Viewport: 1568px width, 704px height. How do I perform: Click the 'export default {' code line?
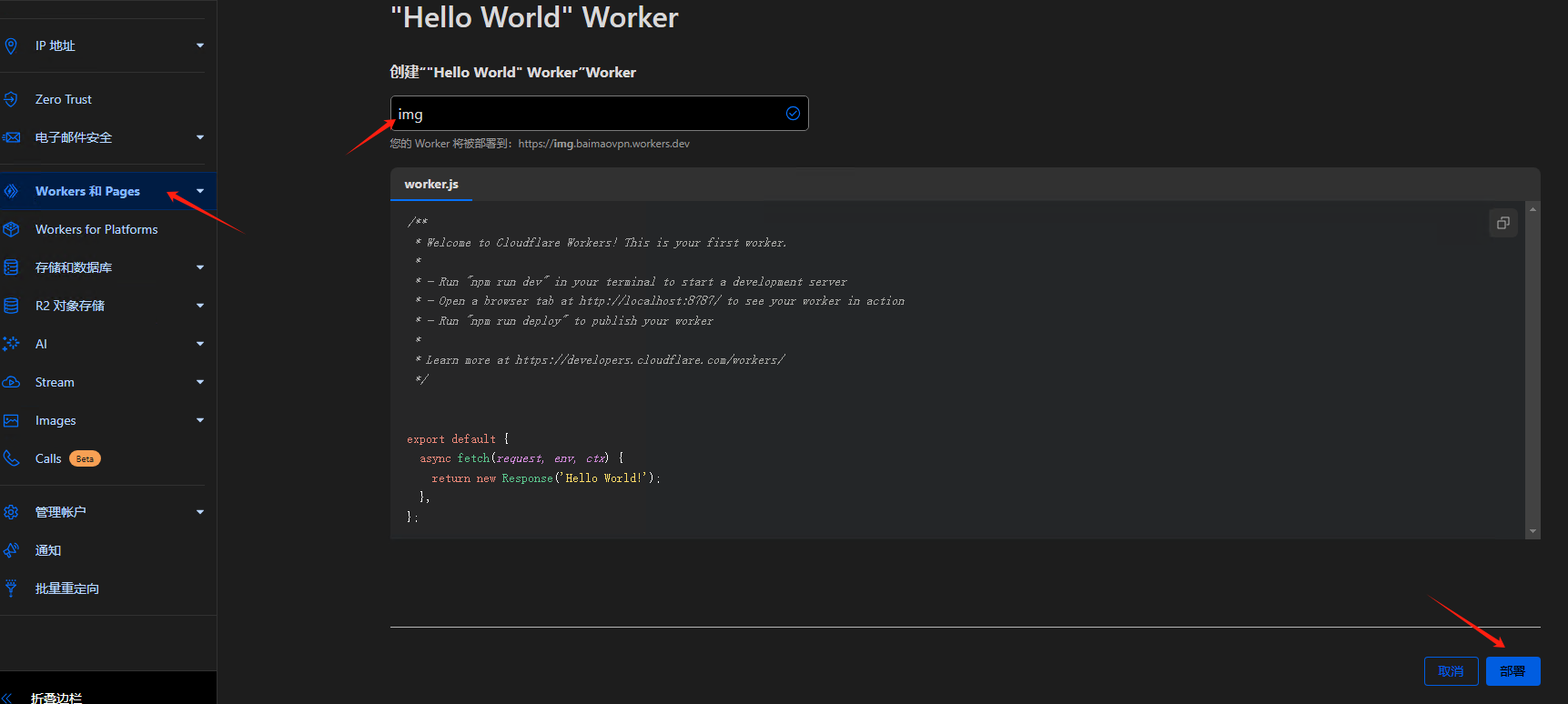tap(458, 438)
